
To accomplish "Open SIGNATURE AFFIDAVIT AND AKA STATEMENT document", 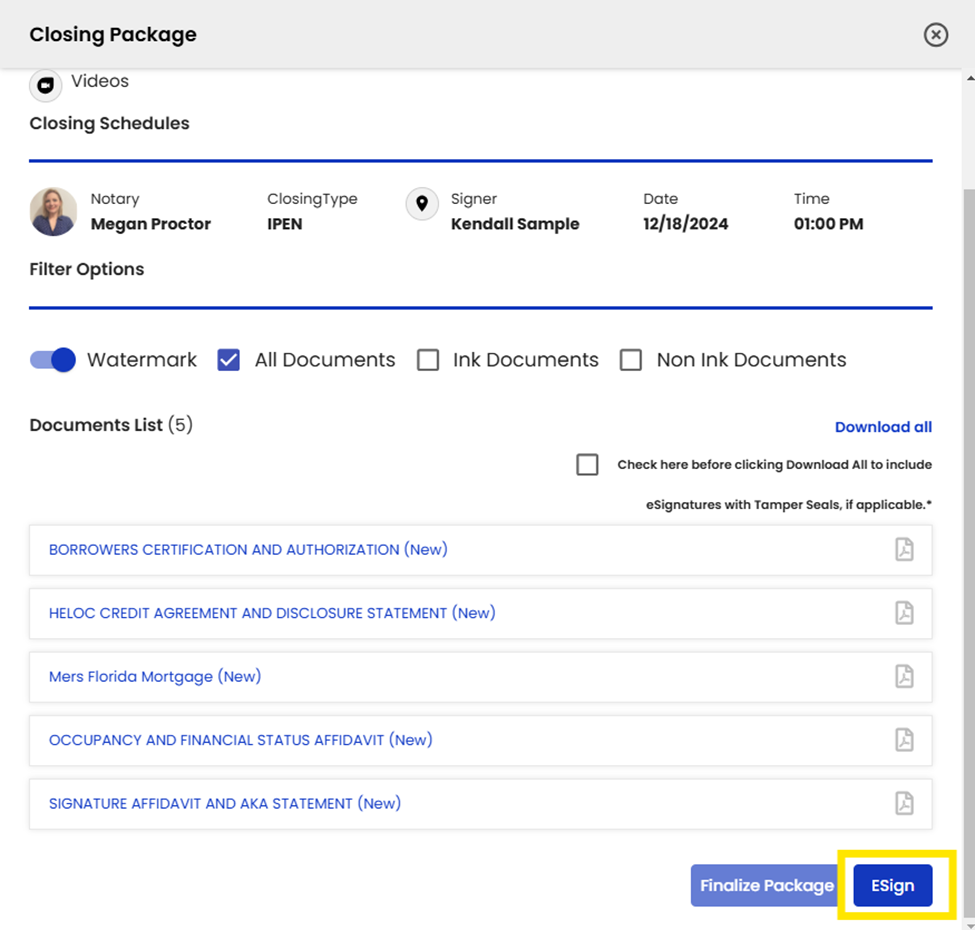I will pyautogui.click(x=225, y=803).
